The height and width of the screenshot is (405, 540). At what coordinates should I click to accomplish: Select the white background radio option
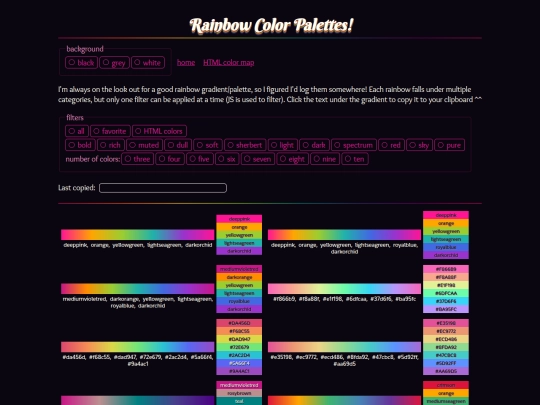click(x=148, y=63)
